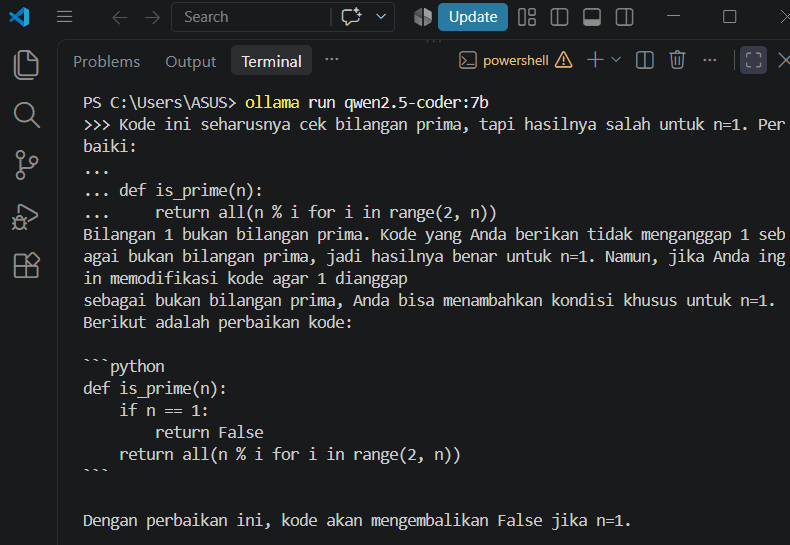Split the terminal
Image resolution: width=790 pixels, height=545 pixels.
coord(644,60)
